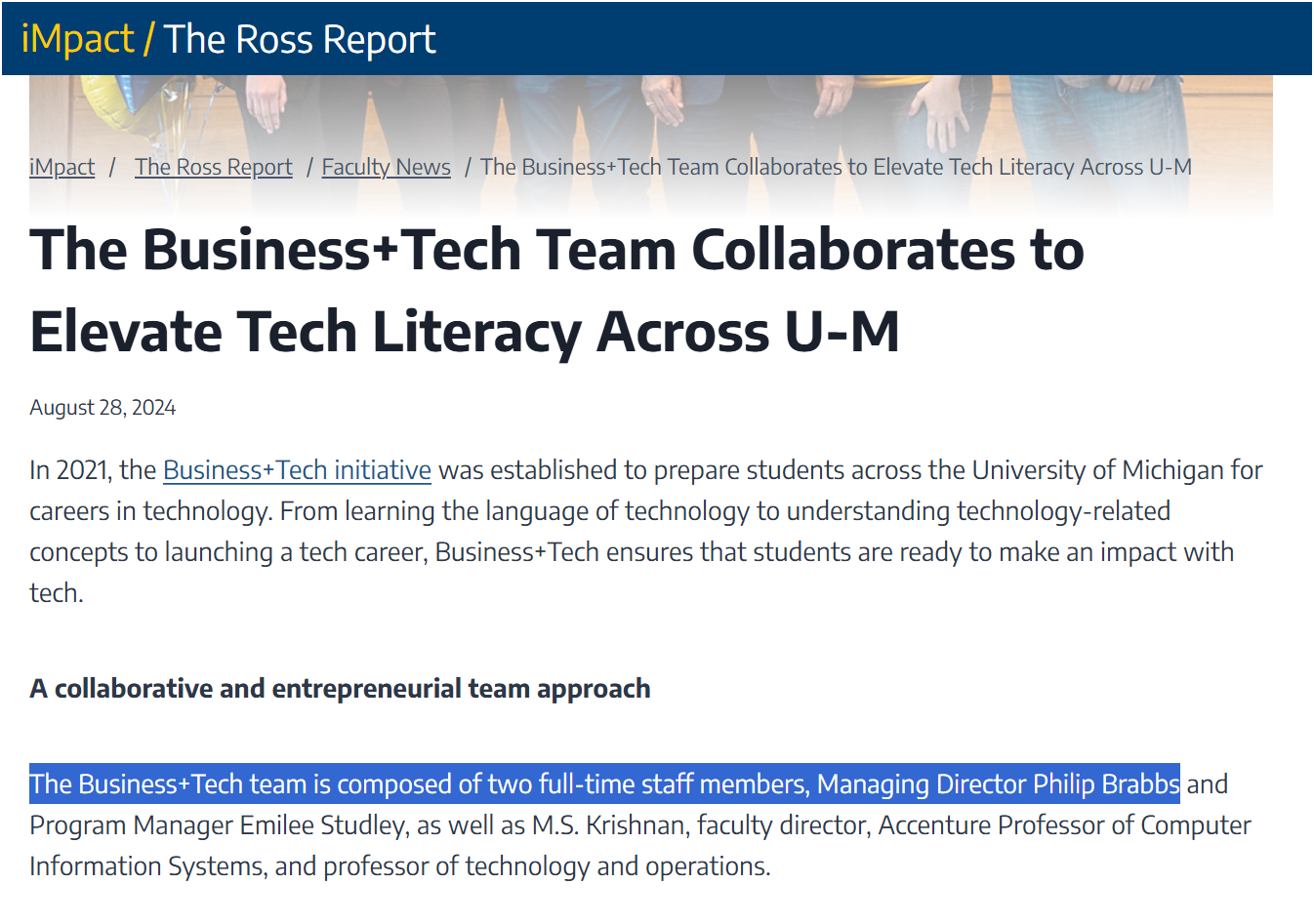Click the line starting 'Information Systems, and professor'

point(400,866)
